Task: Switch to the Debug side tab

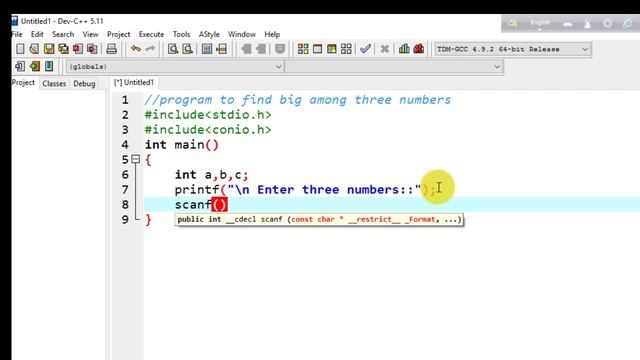Action: point(84,83)
